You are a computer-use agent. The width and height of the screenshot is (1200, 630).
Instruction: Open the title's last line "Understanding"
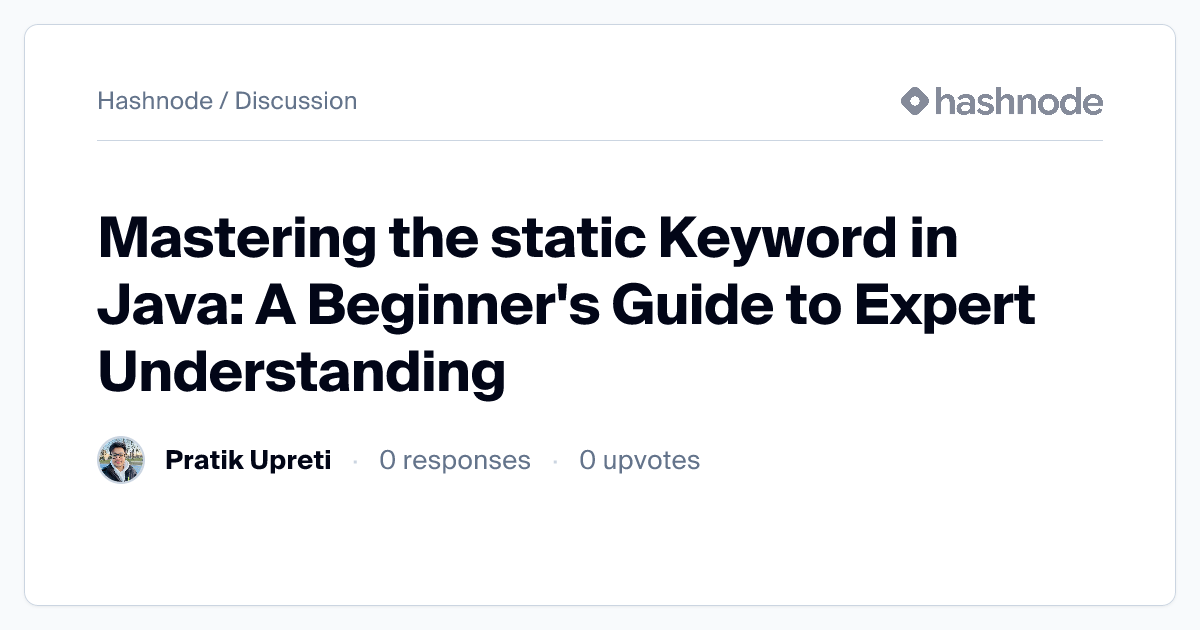[x=301, y=372]
